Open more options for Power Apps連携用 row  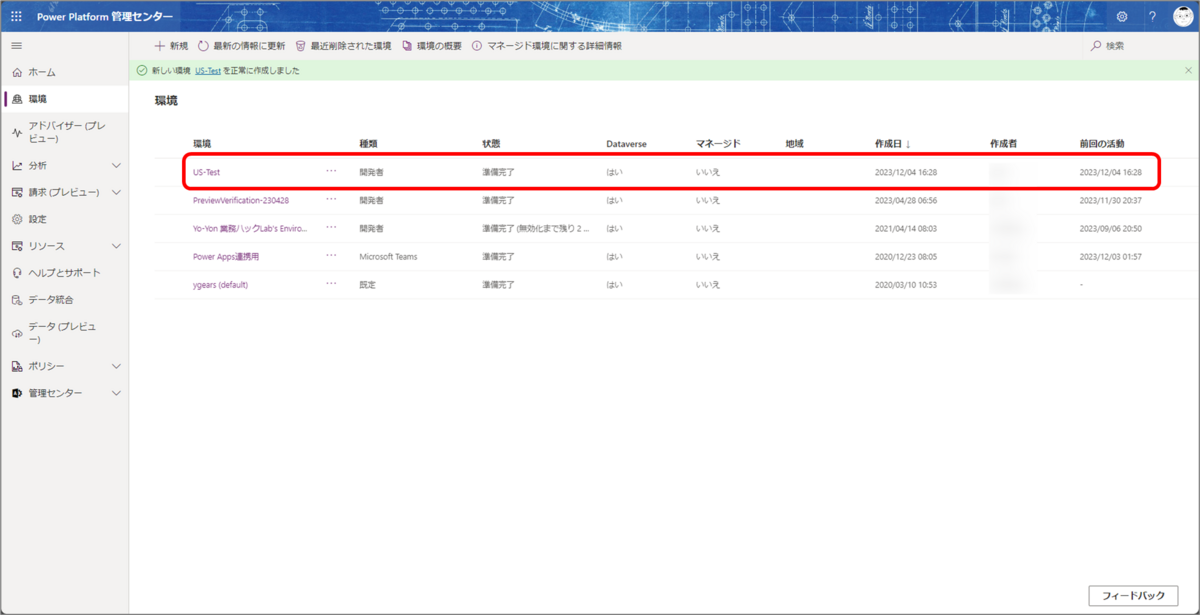click(331, 255)
